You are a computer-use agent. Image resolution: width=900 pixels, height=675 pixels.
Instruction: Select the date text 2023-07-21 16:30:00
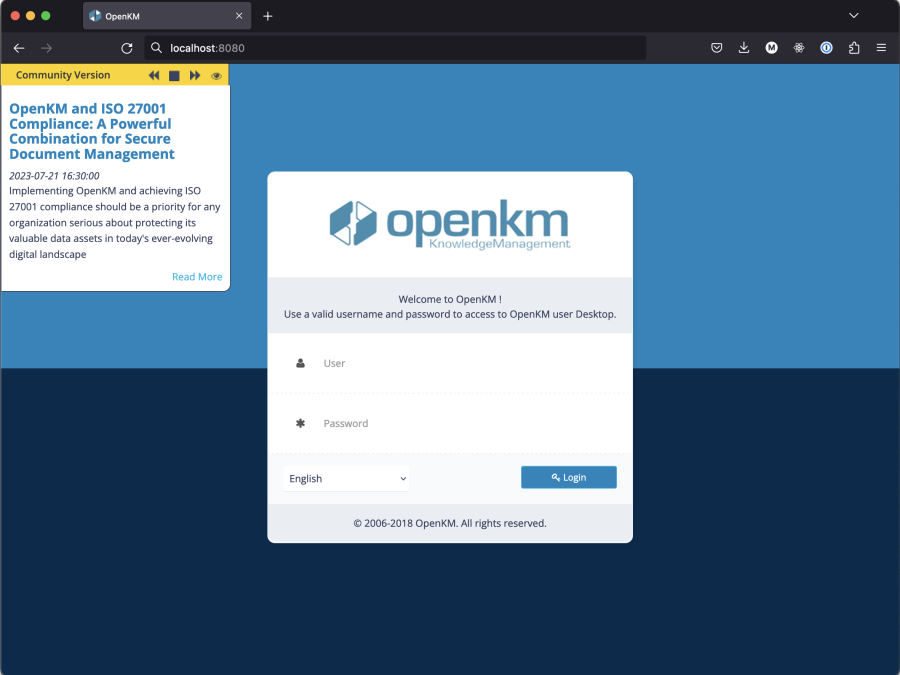pos(54,176)
